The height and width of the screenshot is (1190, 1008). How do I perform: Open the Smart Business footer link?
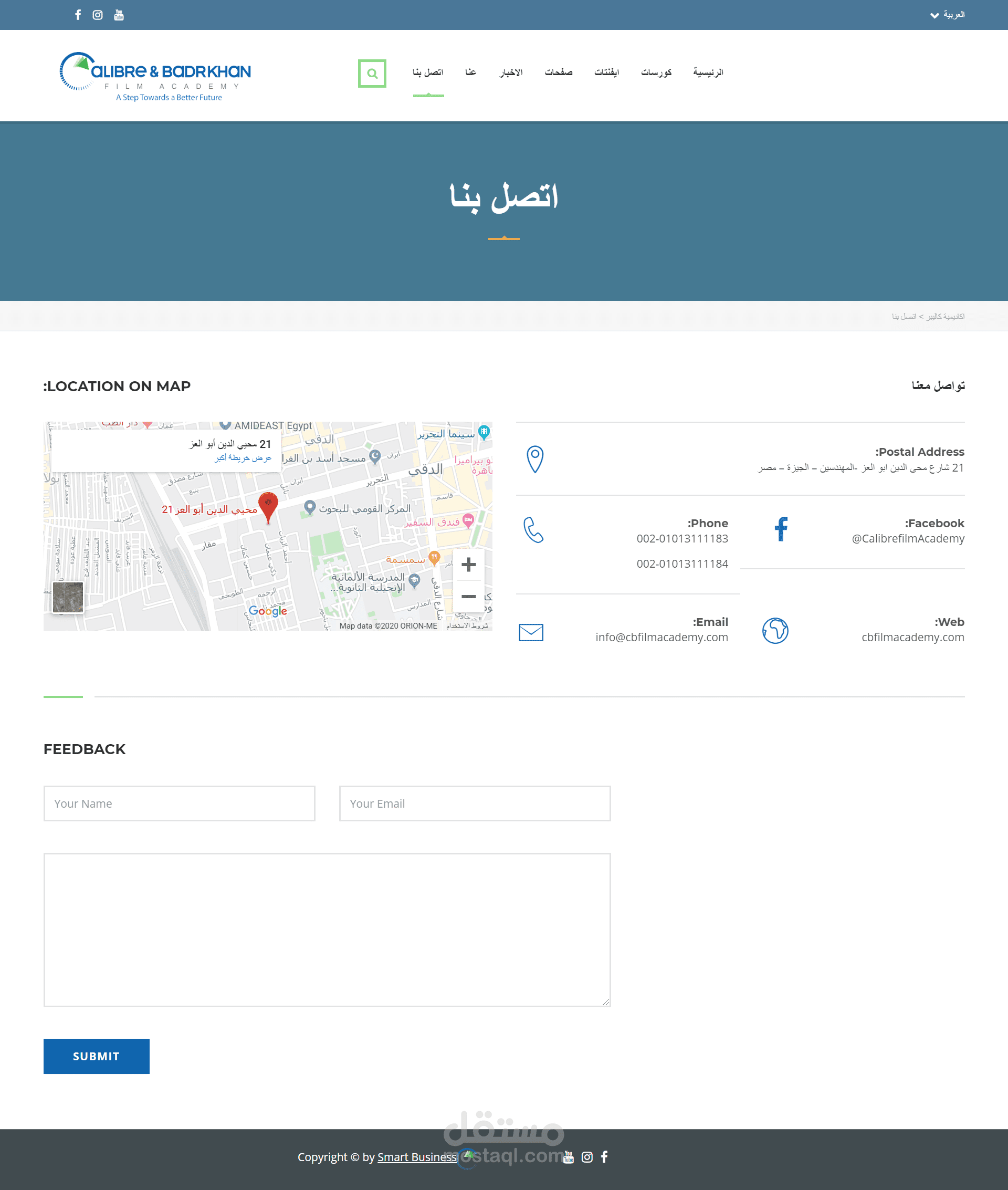(x=416, y=1157)
